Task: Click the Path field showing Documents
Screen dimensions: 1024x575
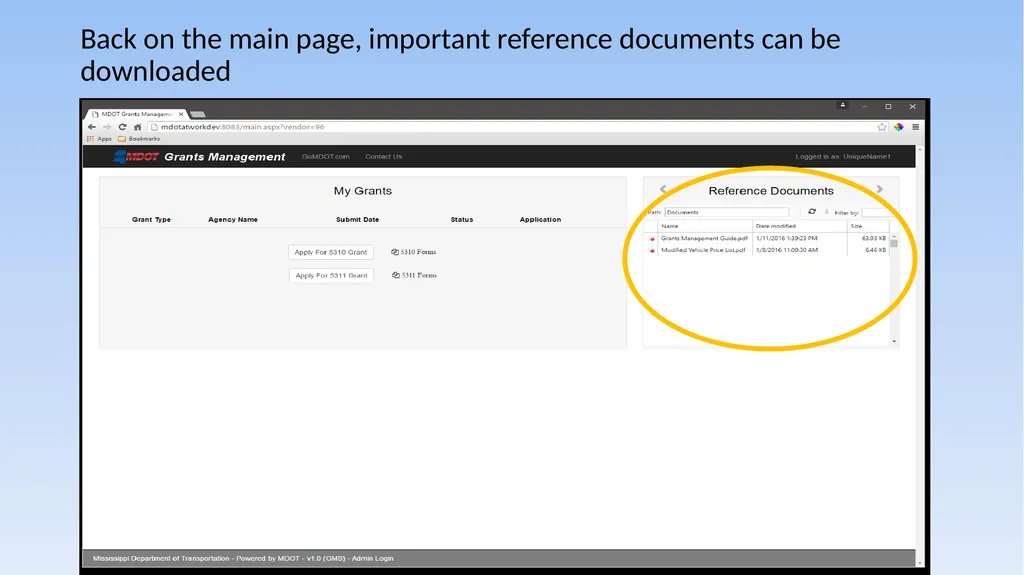Action: [726, 212]
